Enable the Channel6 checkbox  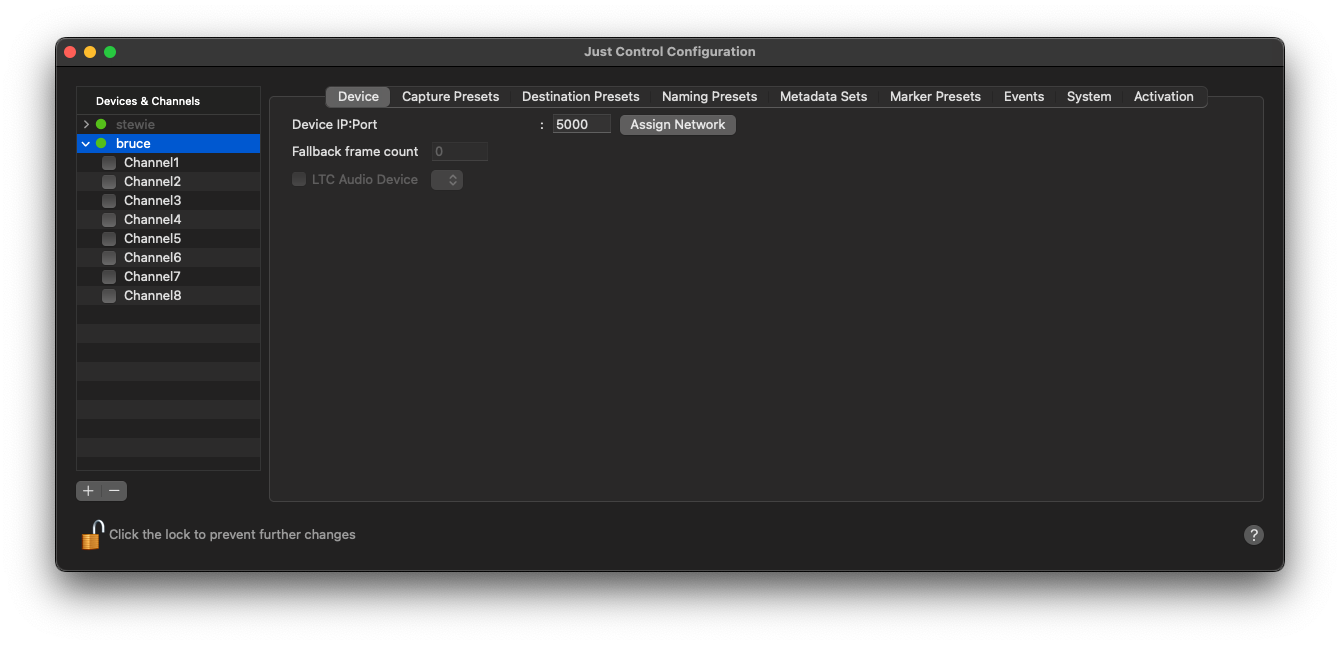[109, 258]
